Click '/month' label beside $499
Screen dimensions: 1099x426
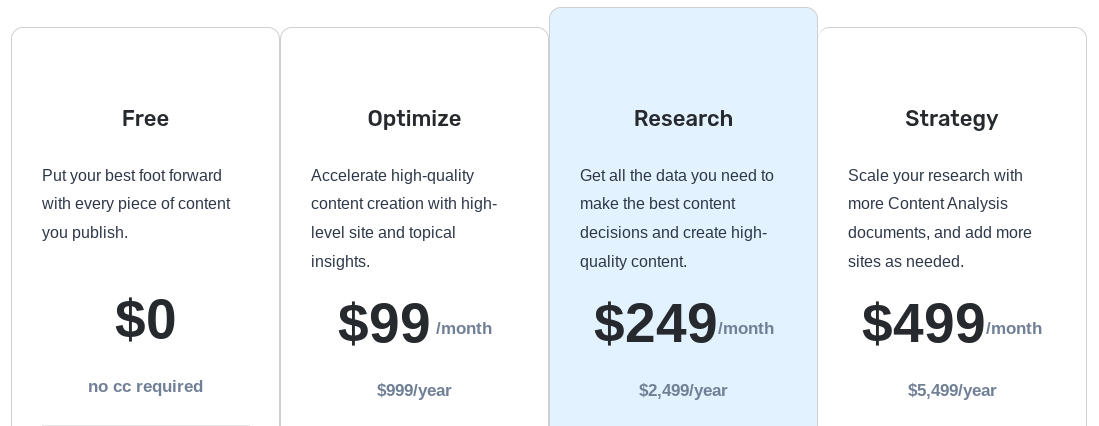tap(1013, 329)
